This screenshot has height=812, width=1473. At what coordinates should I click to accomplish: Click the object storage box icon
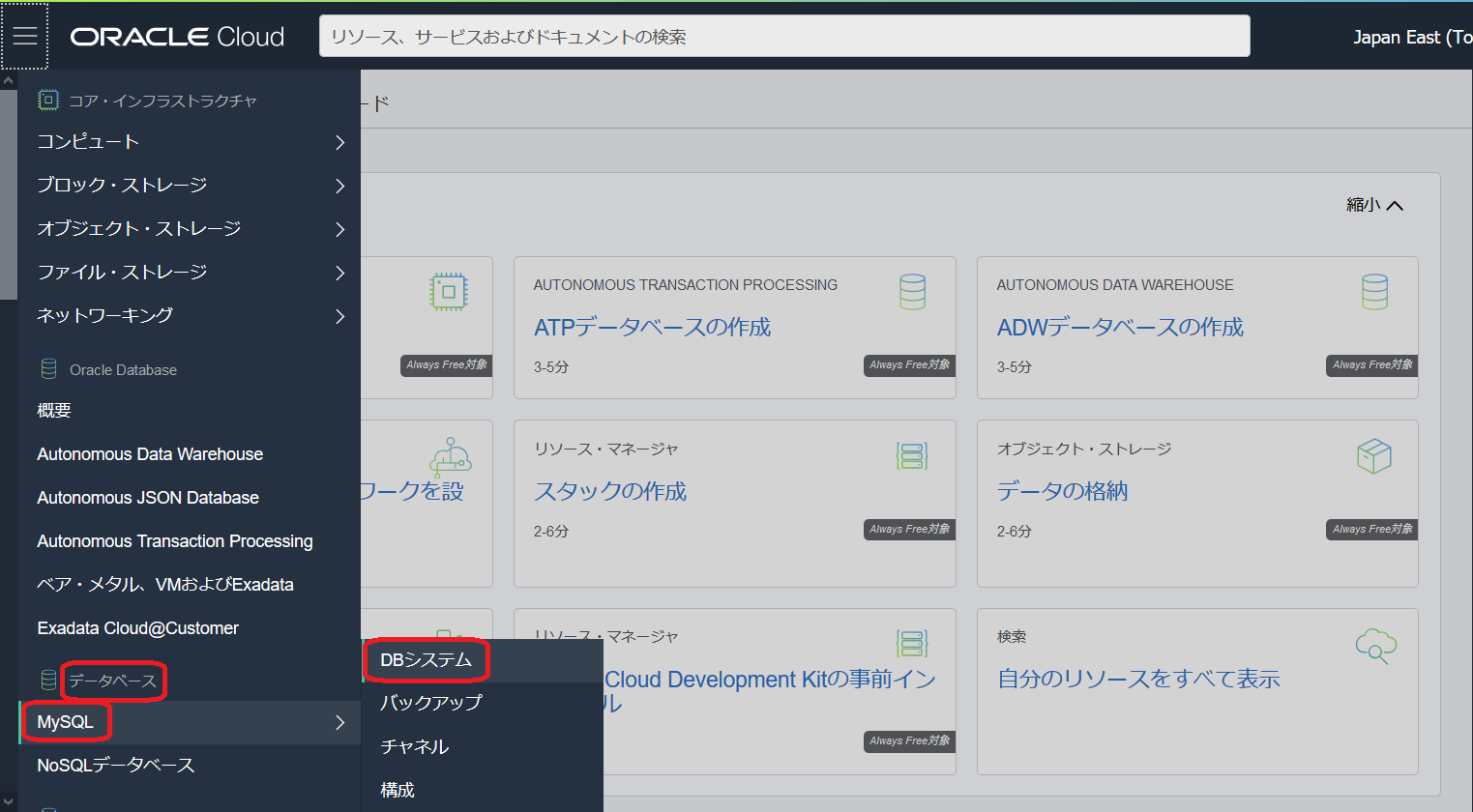pos(1373,456)
